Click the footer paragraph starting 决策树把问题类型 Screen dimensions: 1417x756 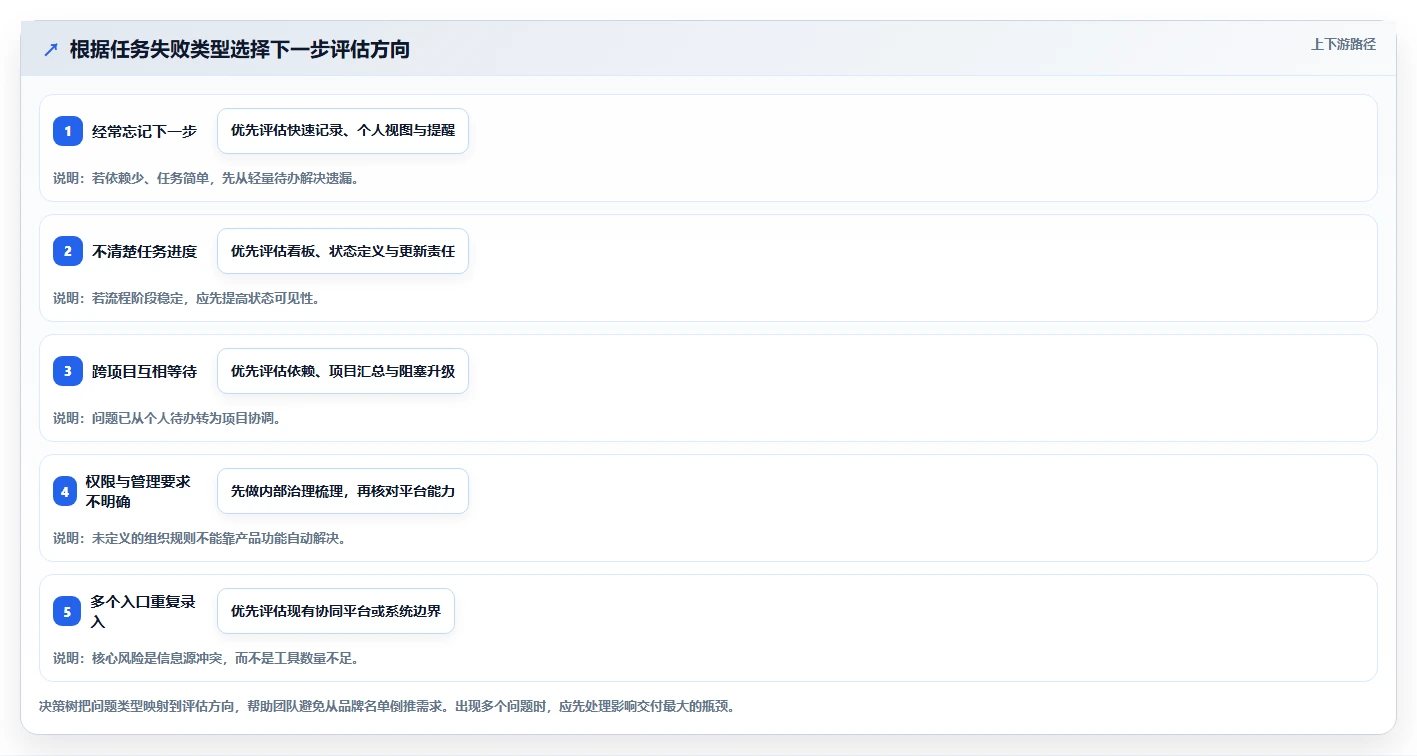tap(388, 706)
